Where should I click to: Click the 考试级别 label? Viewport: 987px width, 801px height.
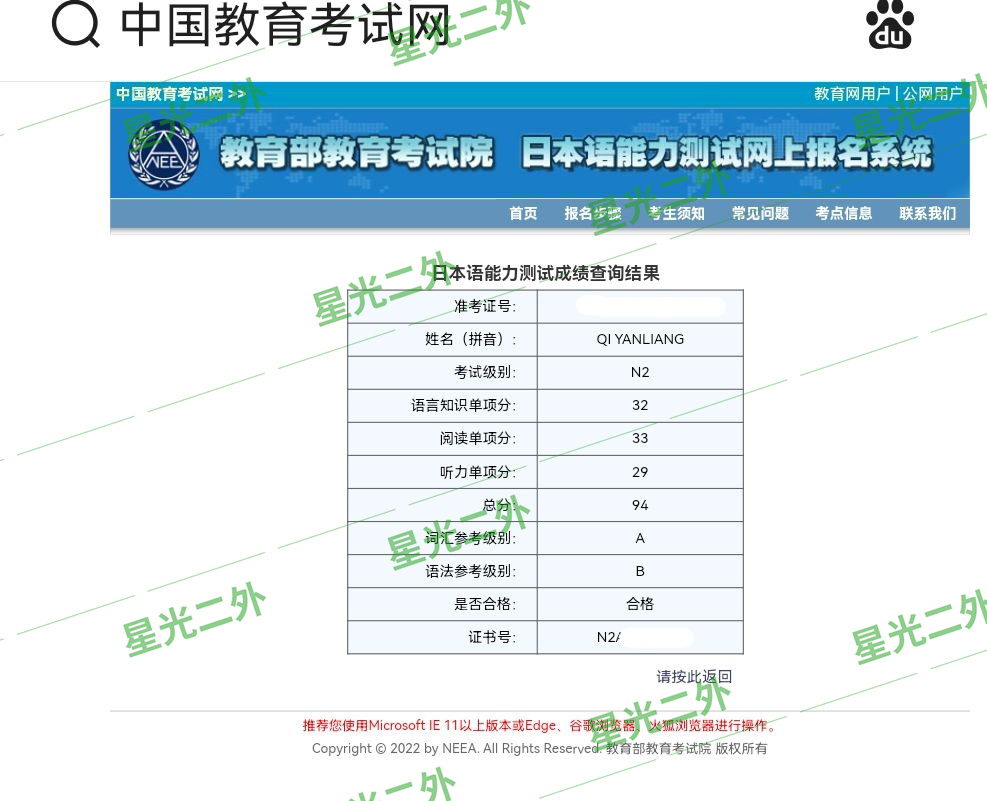(485, 372)
